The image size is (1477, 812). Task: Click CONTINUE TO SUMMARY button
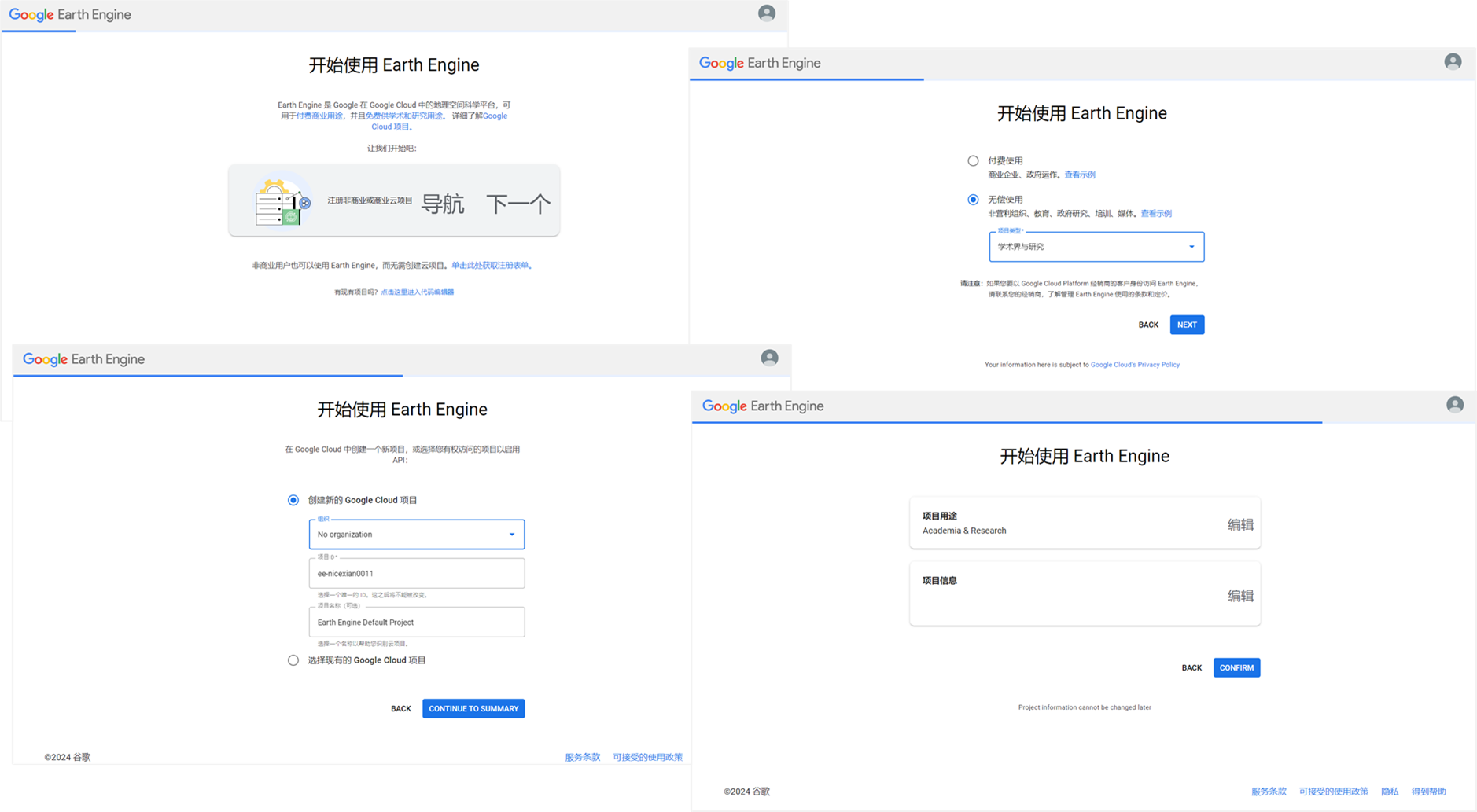pos(473,708)
